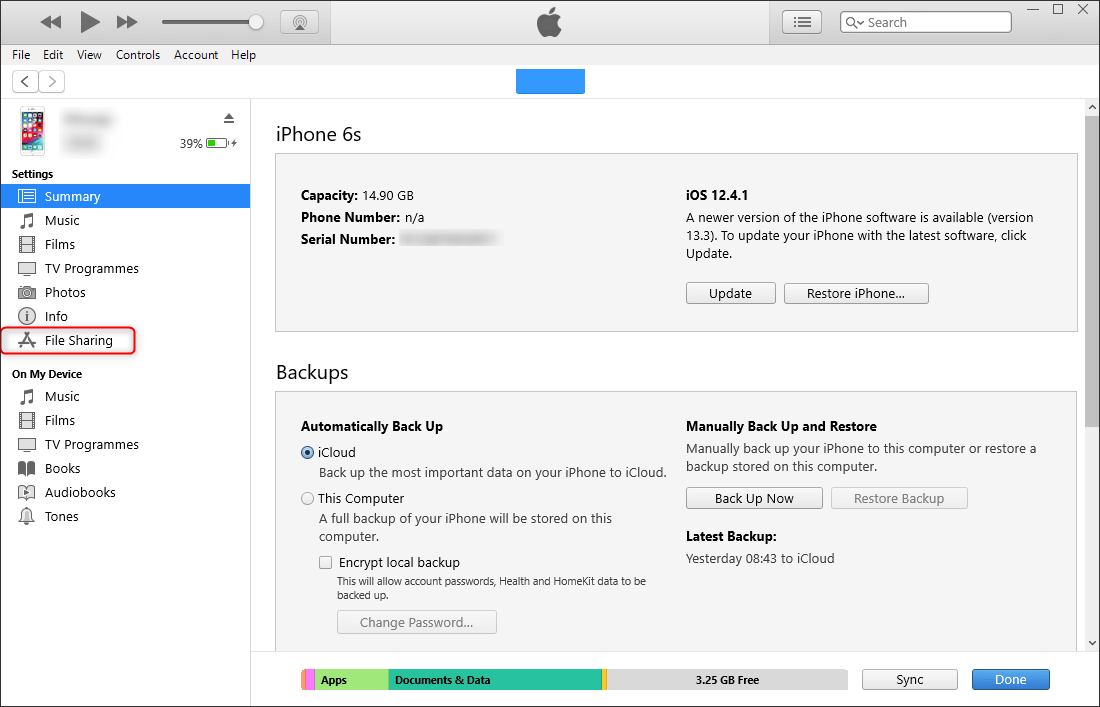Click the Audiobooks icon
Viewport: 1100px width, 707px height.
tap(27, 492)
